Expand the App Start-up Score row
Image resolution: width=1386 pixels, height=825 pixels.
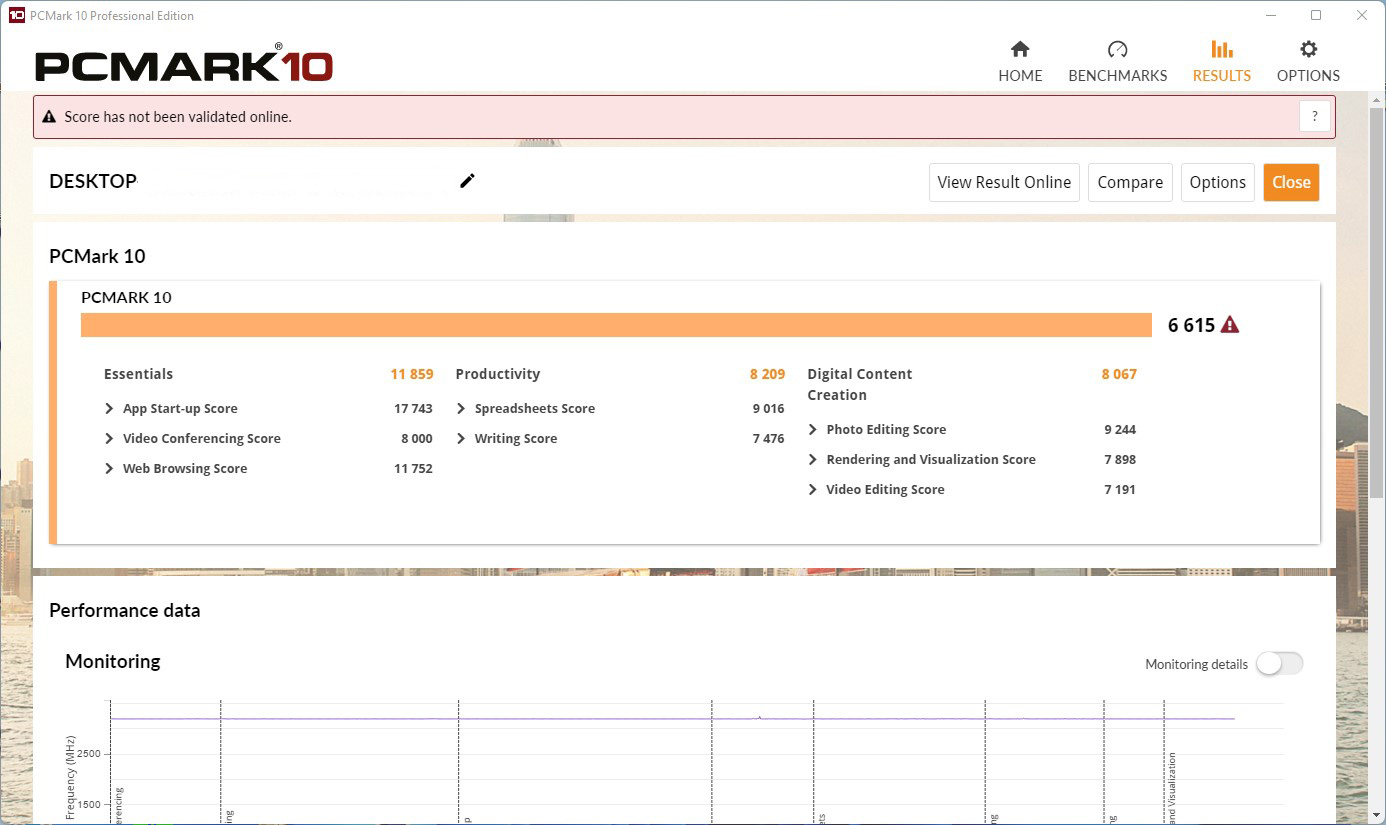pyautogui.click(x=109, y=408)
